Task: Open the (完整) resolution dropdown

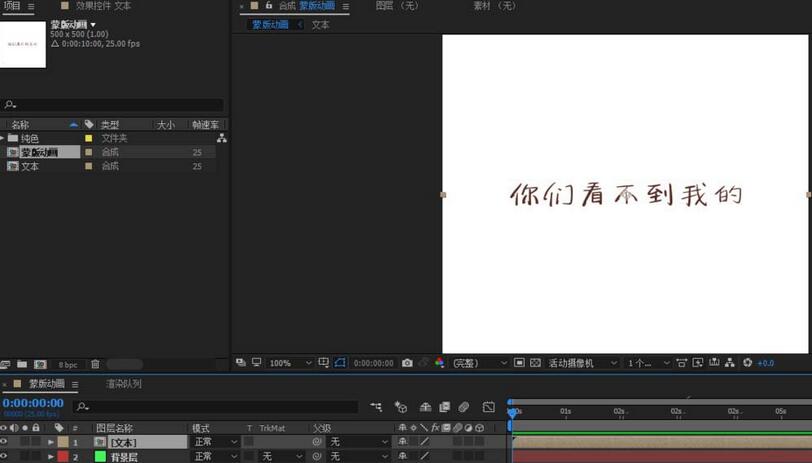Action: 478,363
